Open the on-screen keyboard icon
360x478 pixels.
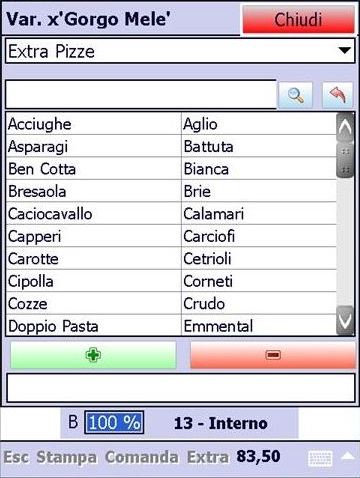point(320,459)
